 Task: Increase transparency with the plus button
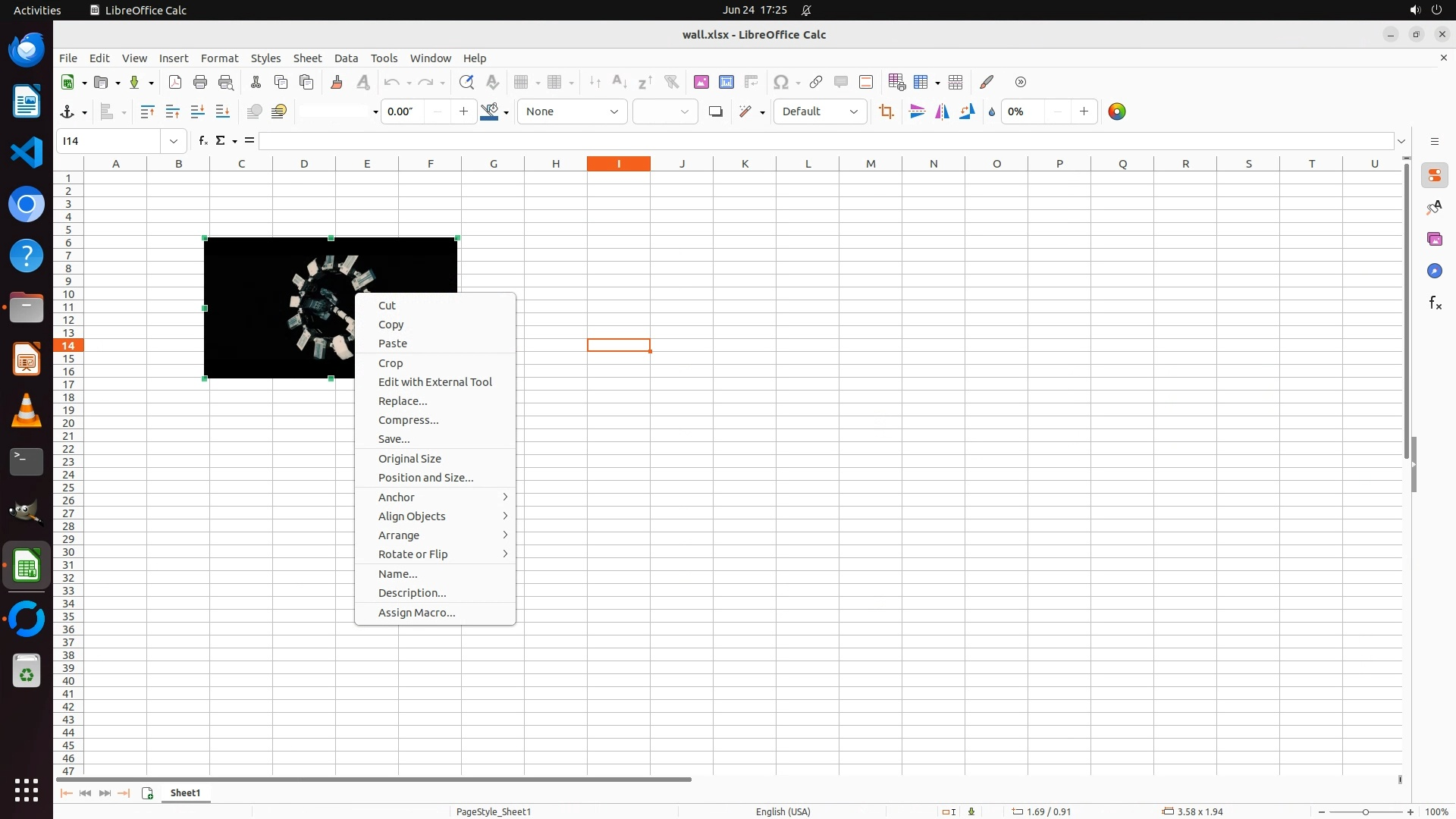1084,112
